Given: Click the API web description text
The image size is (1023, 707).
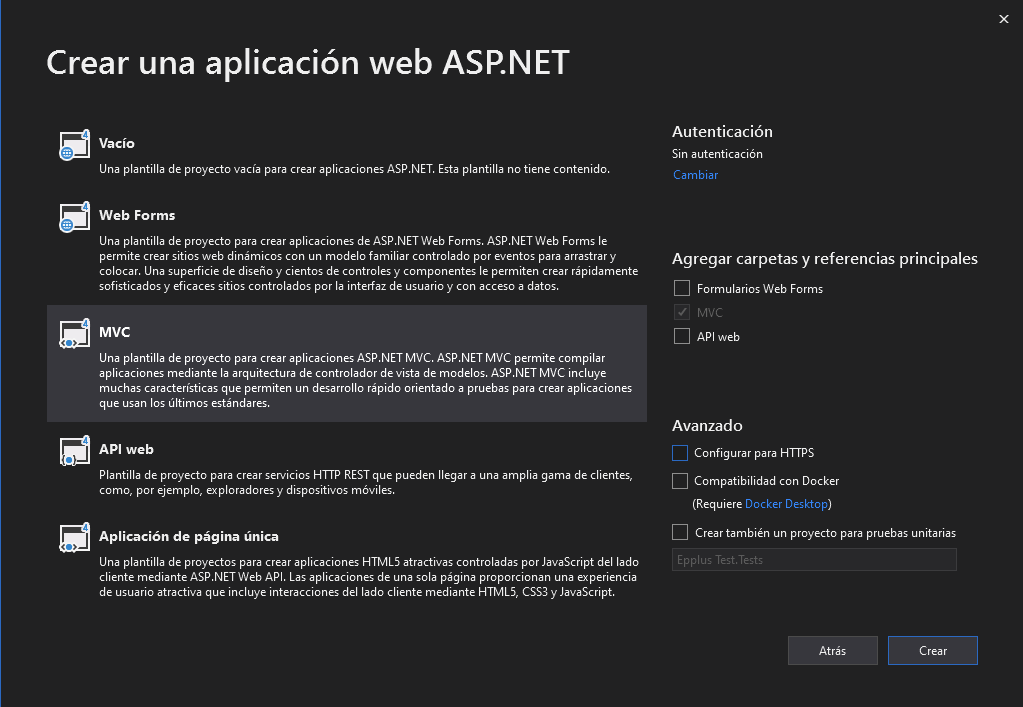Looking at the screenshot, I should click(366, 483).
